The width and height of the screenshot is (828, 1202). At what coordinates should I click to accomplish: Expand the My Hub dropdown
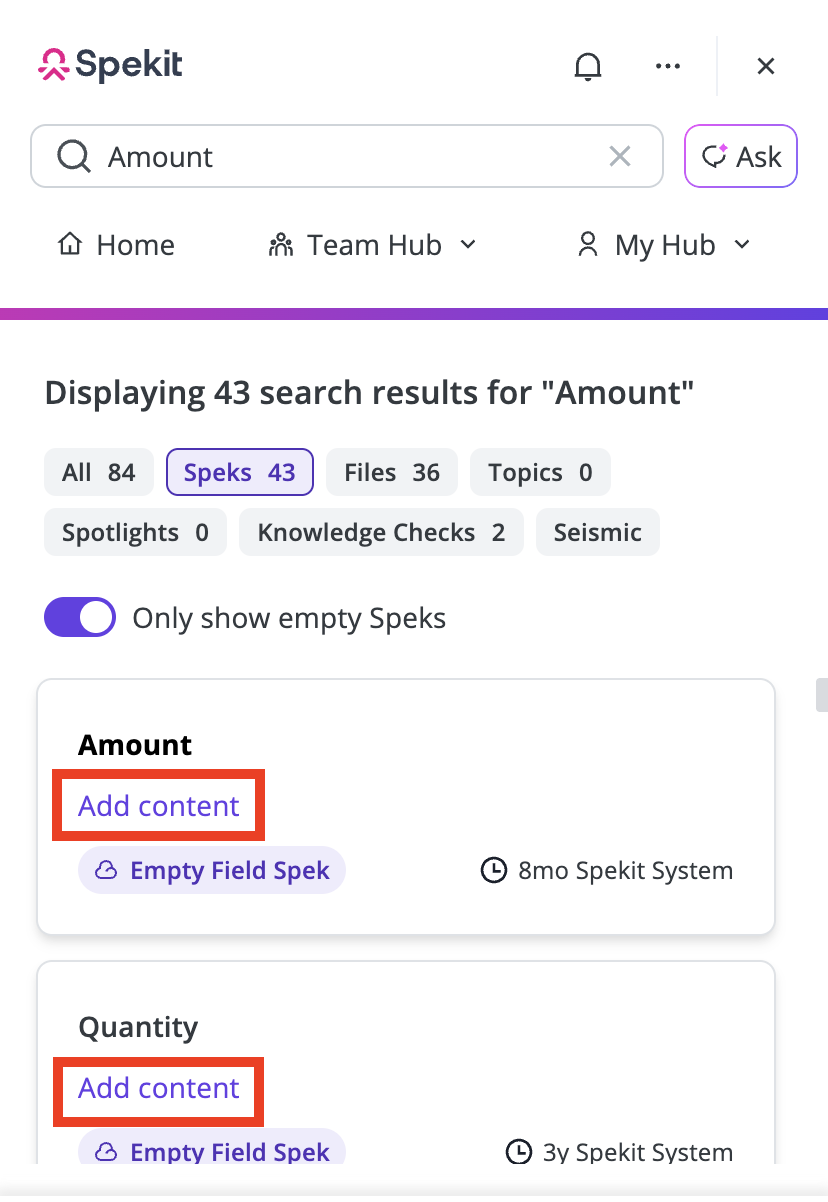pyautogui.click(x=664, y=245)
